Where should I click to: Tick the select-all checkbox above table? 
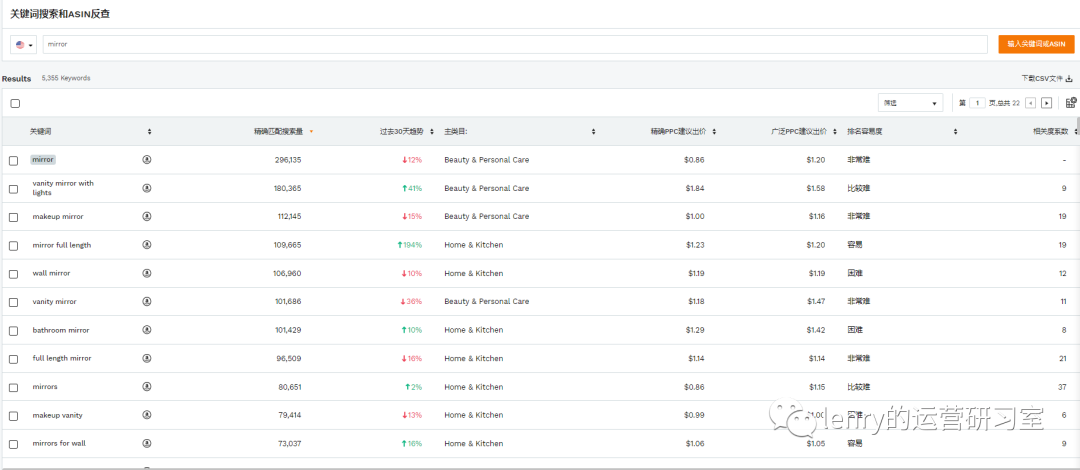[15, 103]
